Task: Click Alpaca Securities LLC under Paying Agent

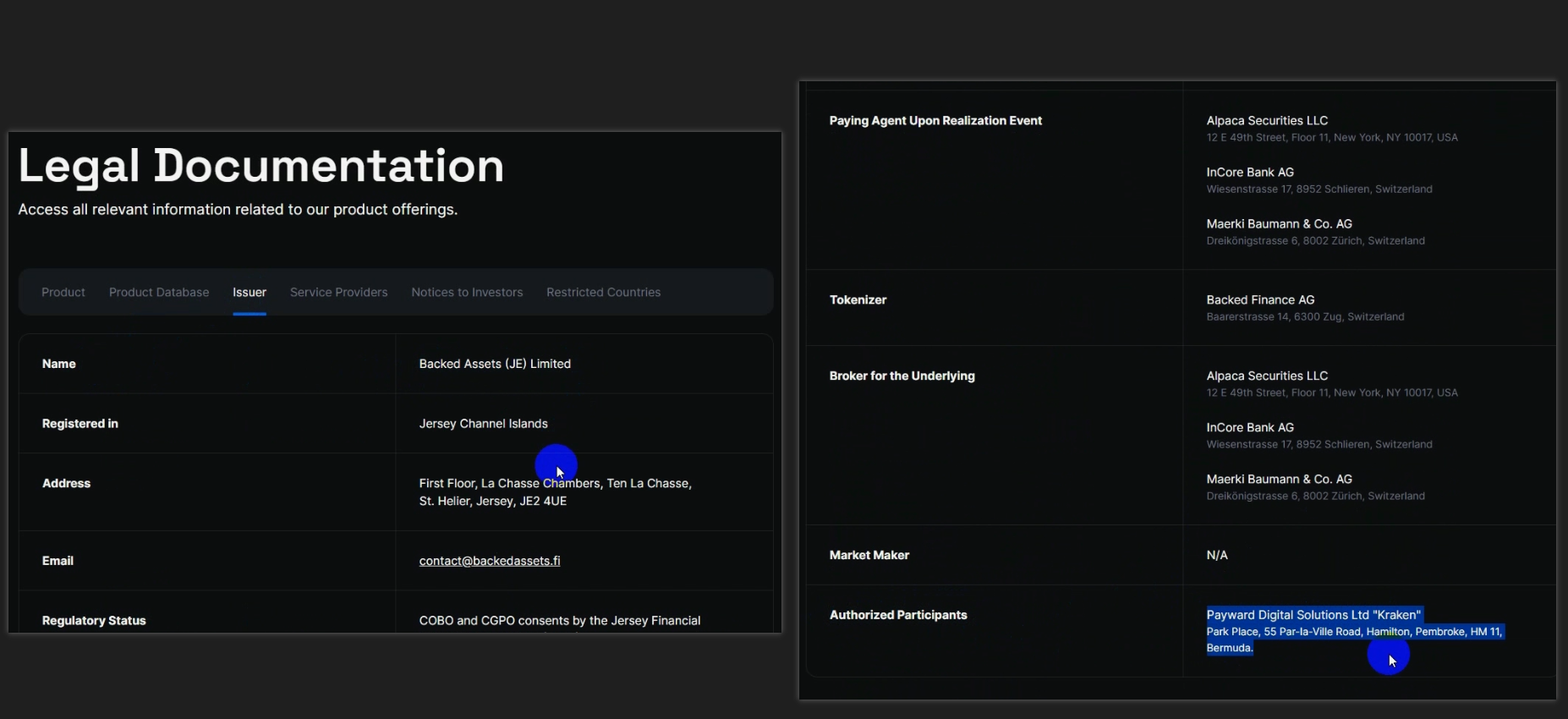Action: (x=1267, y=121)
